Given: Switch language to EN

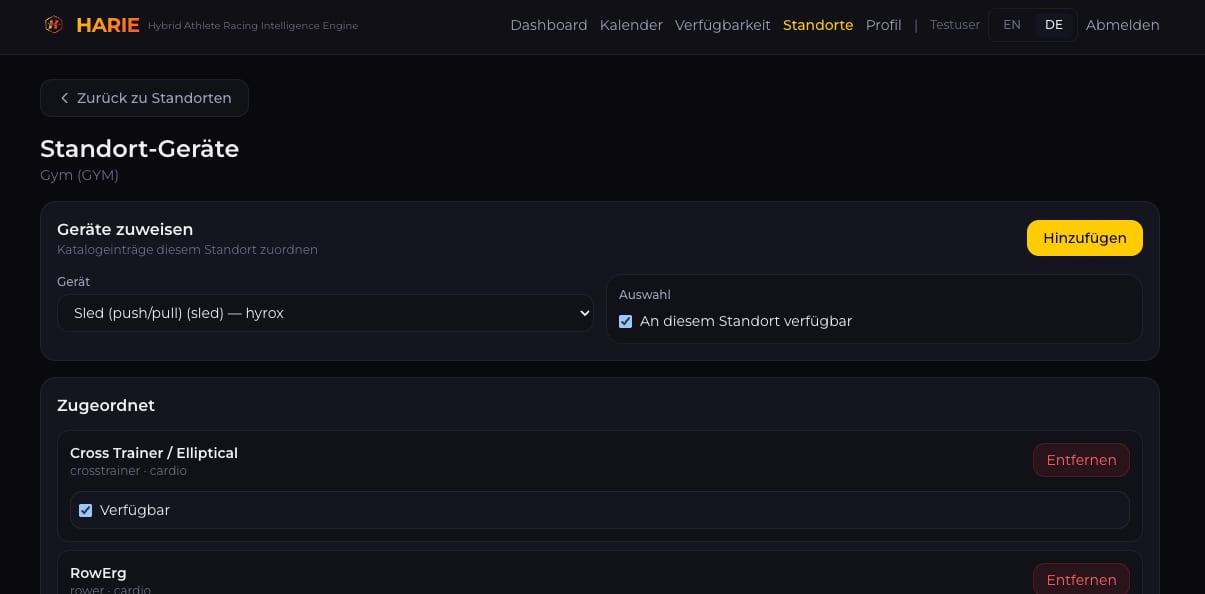Looking at the screenshot, I should coord(1012,25).
